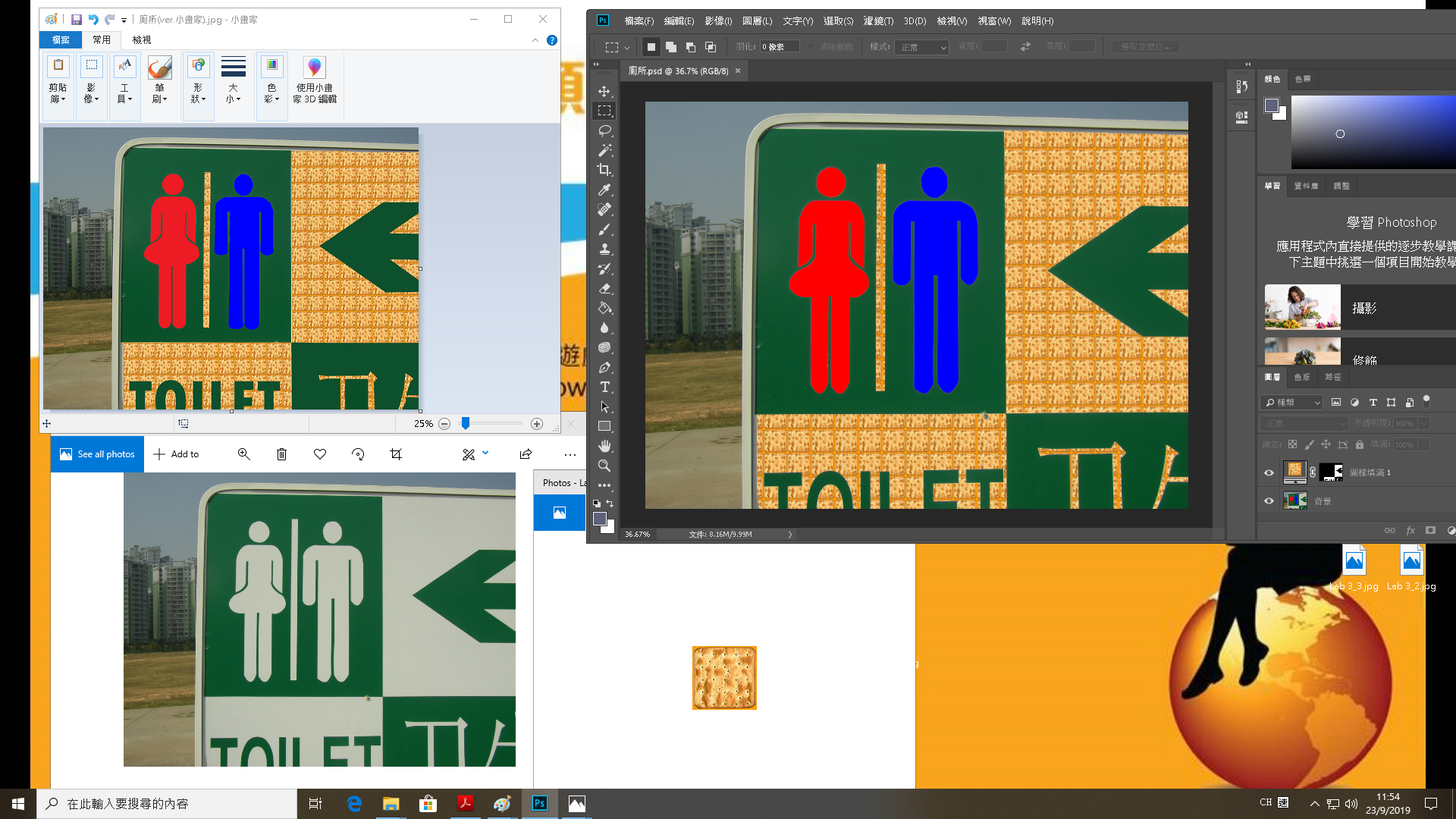Toggle visibility of 背景 layer
1456x819 pixels.
click(1269, 500)
